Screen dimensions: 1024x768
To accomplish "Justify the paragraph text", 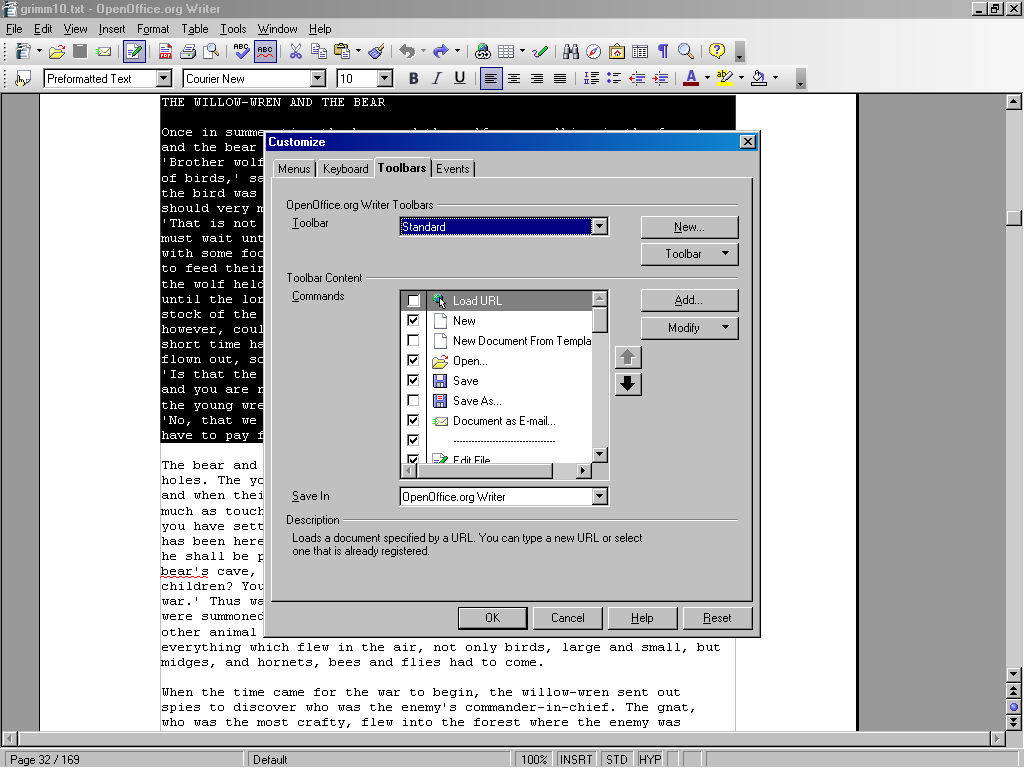I will pos(560,79).
